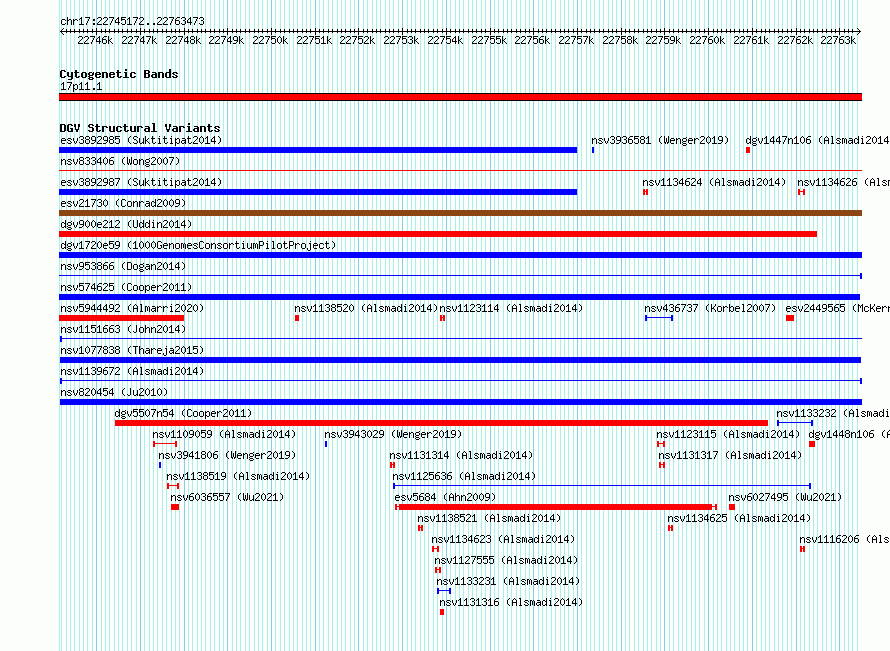Click the nsv1109059 (Alsmadi2014) label
The image size is (890, 651).
[224, 434]
